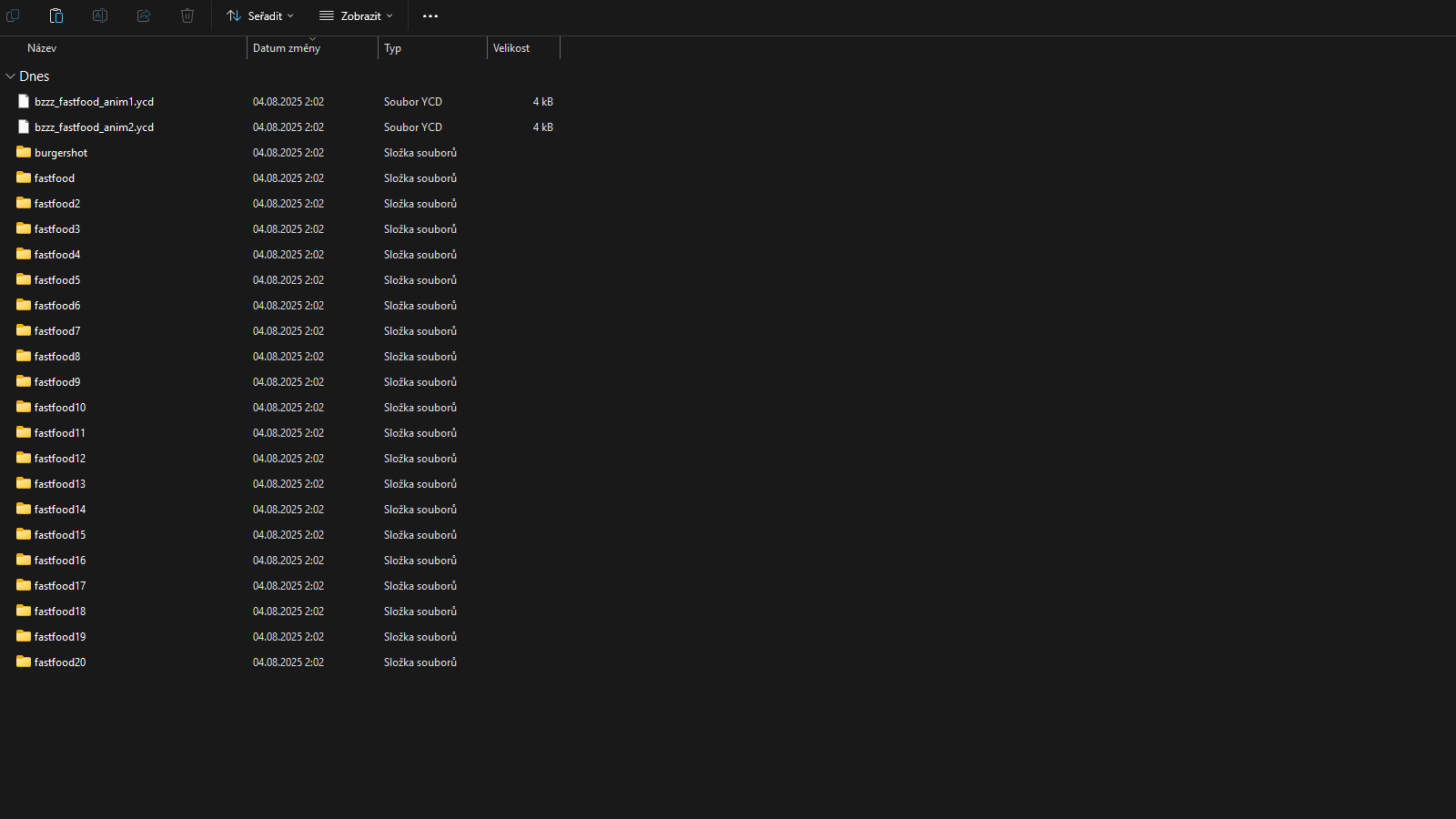
Task: Select the fastfood14 folder icon
Action: click(24, 509)
